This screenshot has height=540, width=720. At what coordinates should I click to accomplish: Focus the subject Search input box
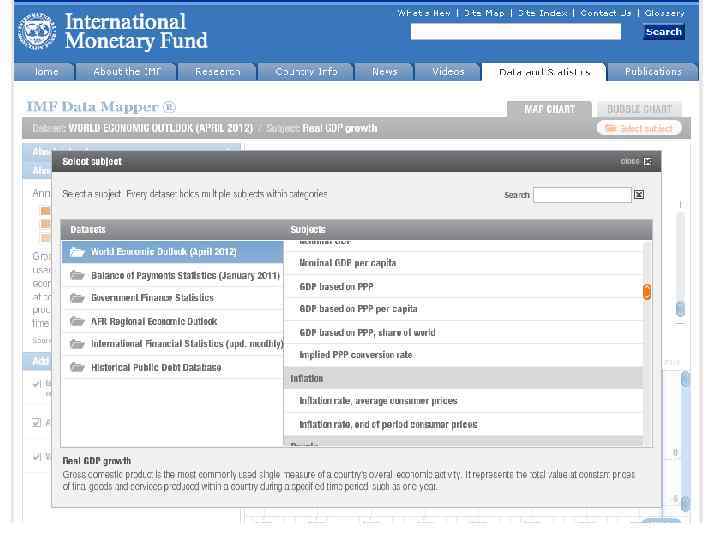pyautogui.click(x=582, y=195)
